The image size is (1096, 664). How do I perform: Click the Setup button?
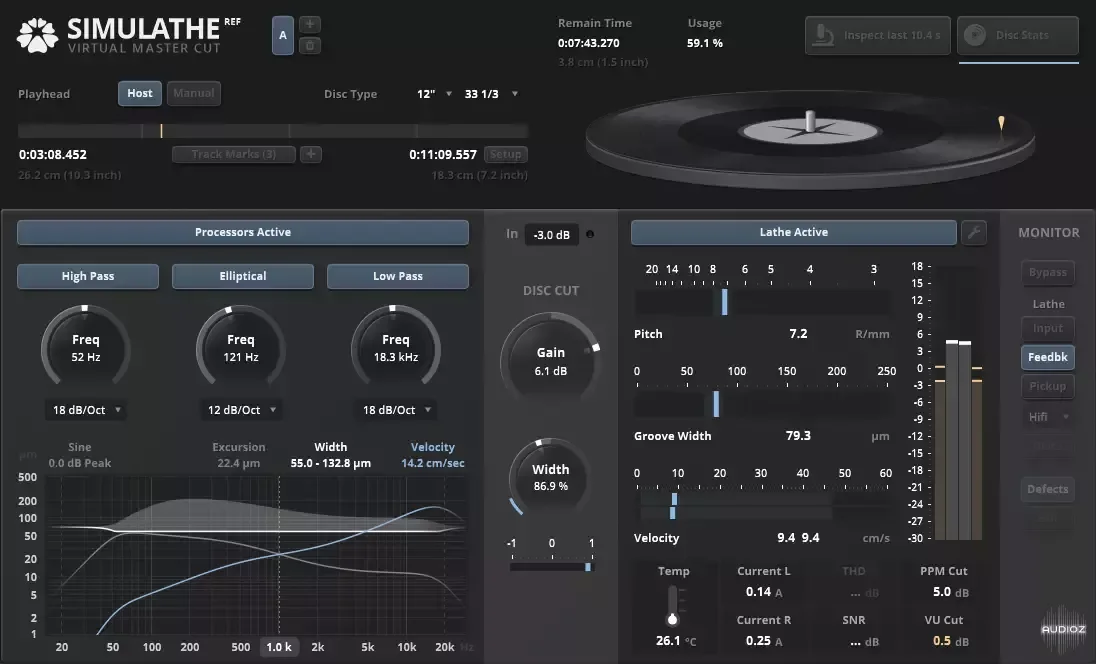[x=505, y=154]
